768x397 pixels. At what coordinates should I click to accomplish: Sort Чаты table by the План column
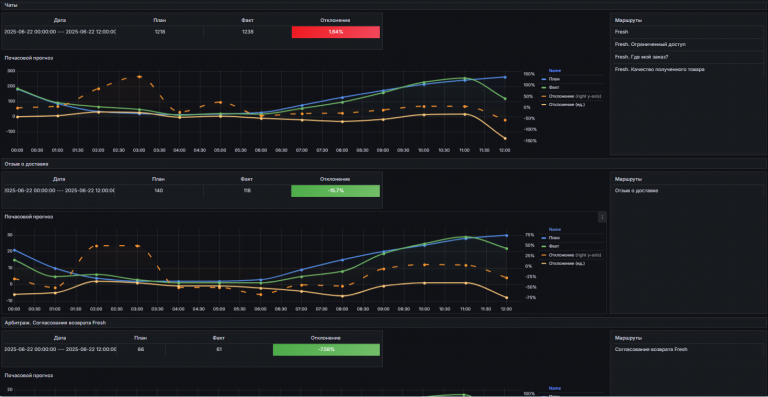[x=160, y=20]
